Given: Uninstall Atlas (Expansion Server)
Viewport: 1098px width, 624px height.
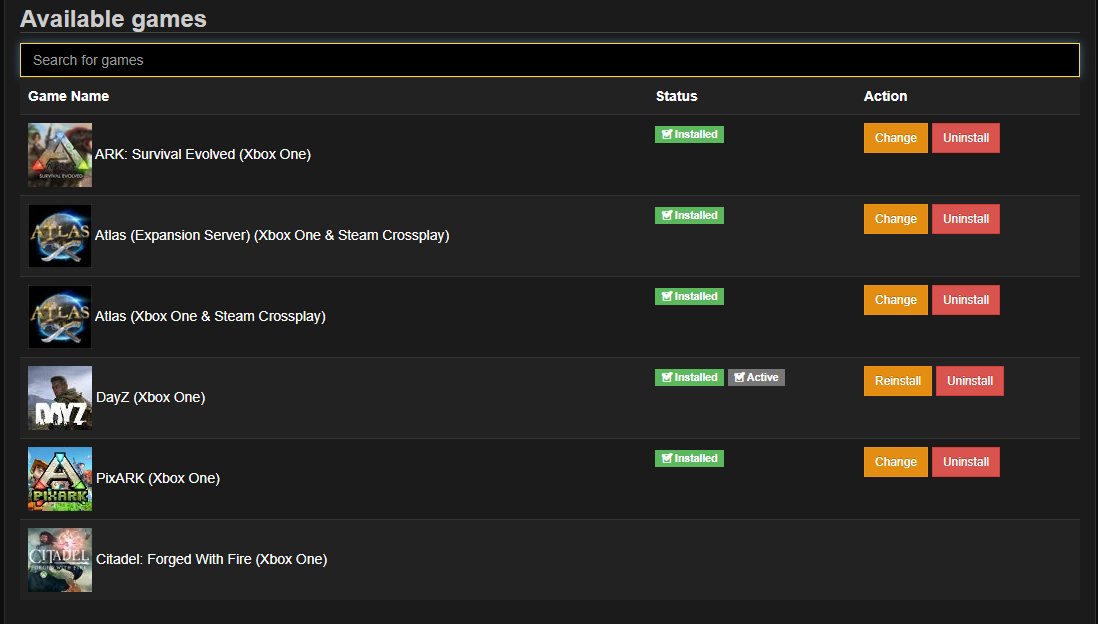Looking at the screenshot, I should tap(966, 219).
